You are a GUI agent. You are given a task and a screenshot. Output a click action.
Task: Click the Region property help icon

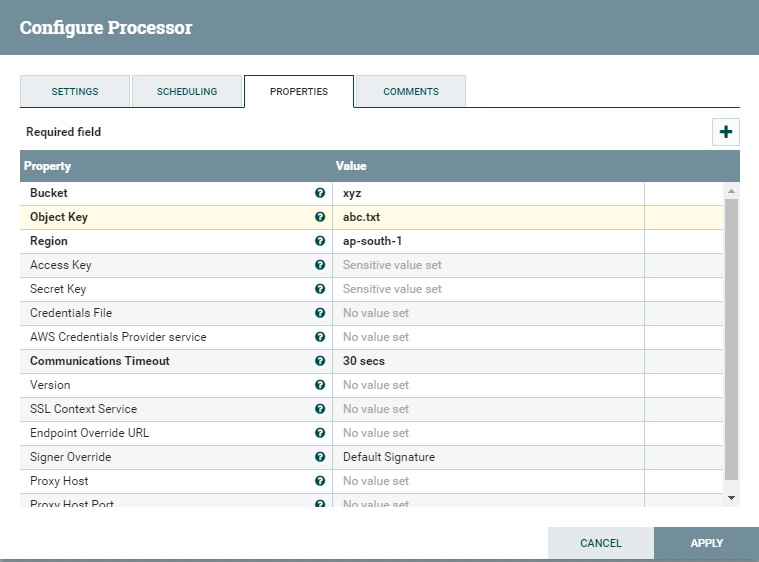(320, 241)
